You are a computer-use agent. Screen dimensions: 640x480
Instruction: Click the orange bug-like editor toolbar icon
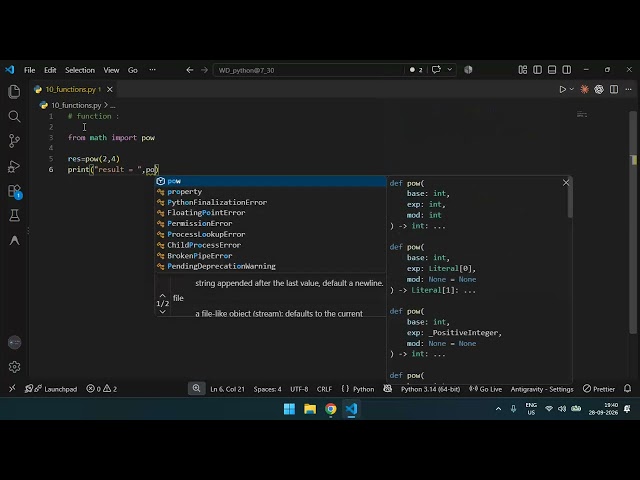[584, 89]
